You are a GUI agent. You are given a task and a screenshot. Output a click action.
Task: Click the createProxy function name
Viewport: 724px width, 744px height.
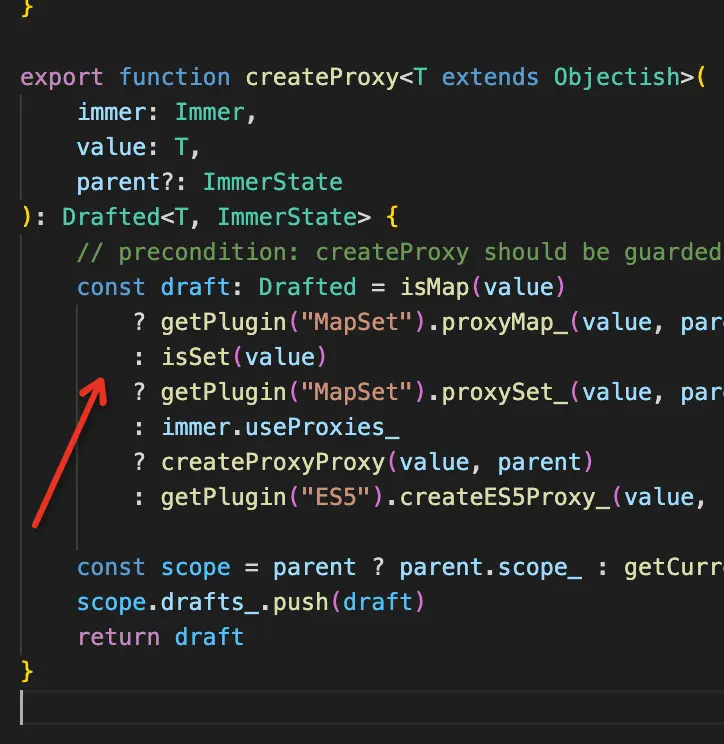322,77
